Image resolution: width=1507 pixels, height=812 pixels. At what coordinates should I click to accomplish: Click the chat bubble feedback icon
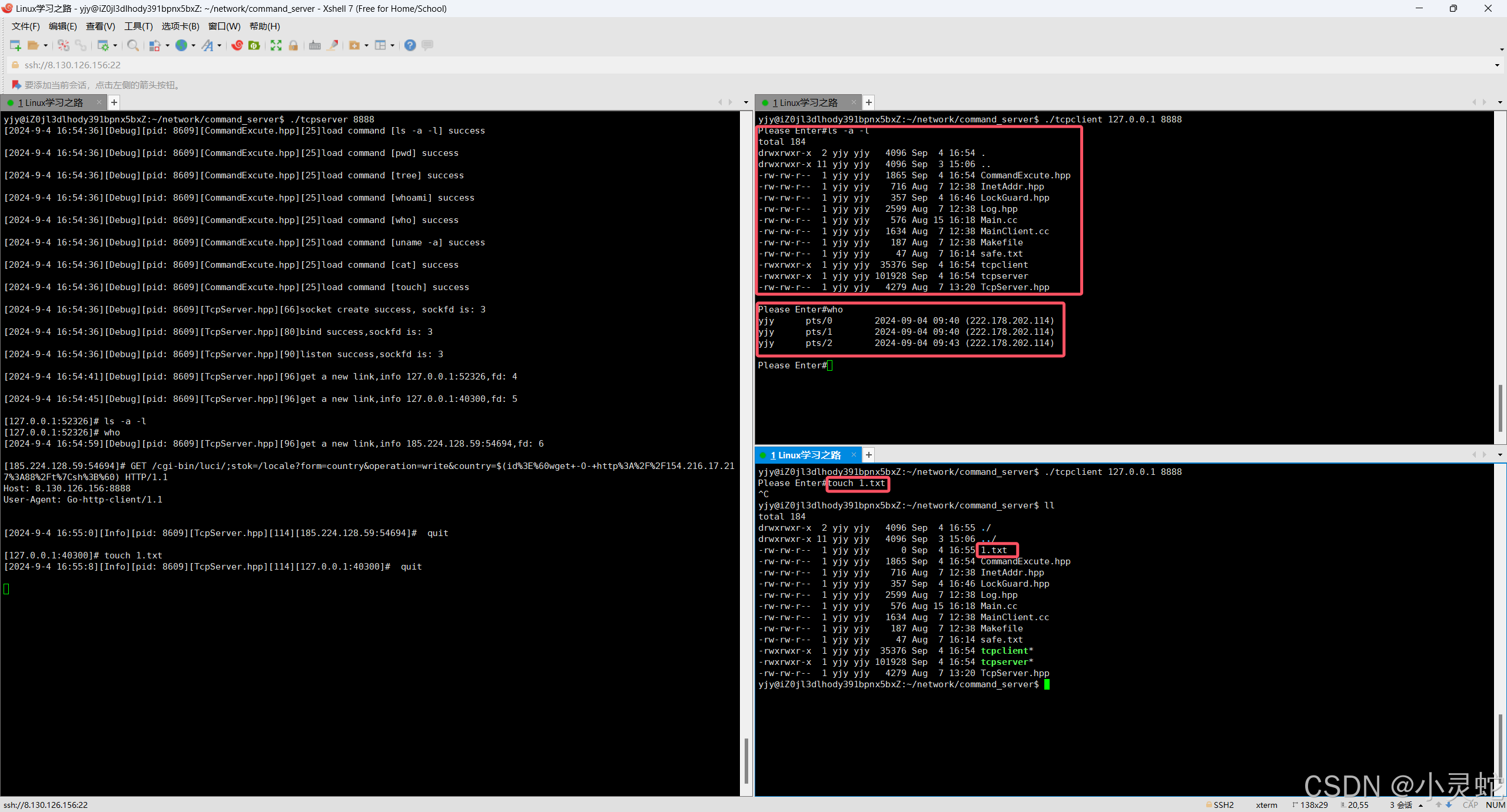(x=428, y=45)
